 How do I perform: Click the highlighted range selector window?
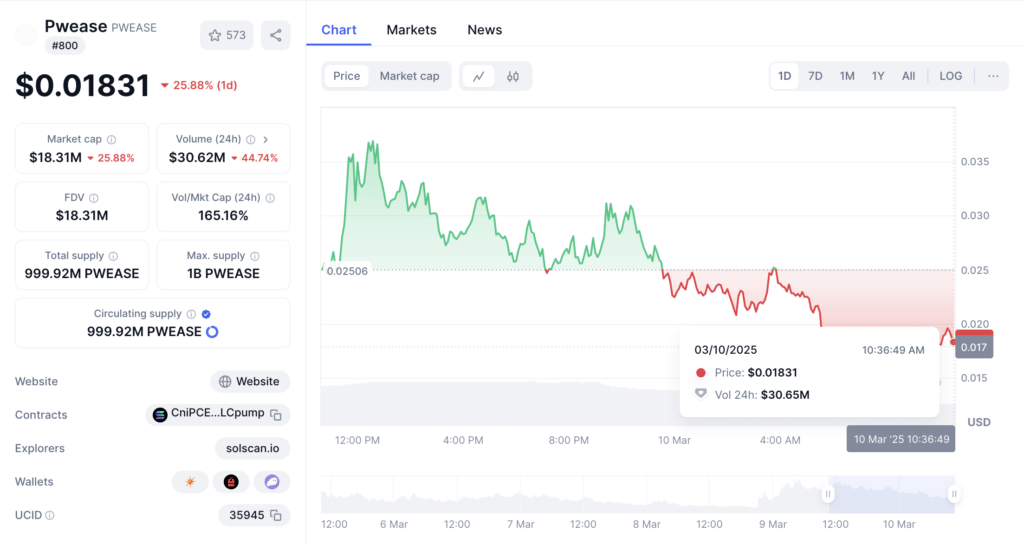[891, 494]
